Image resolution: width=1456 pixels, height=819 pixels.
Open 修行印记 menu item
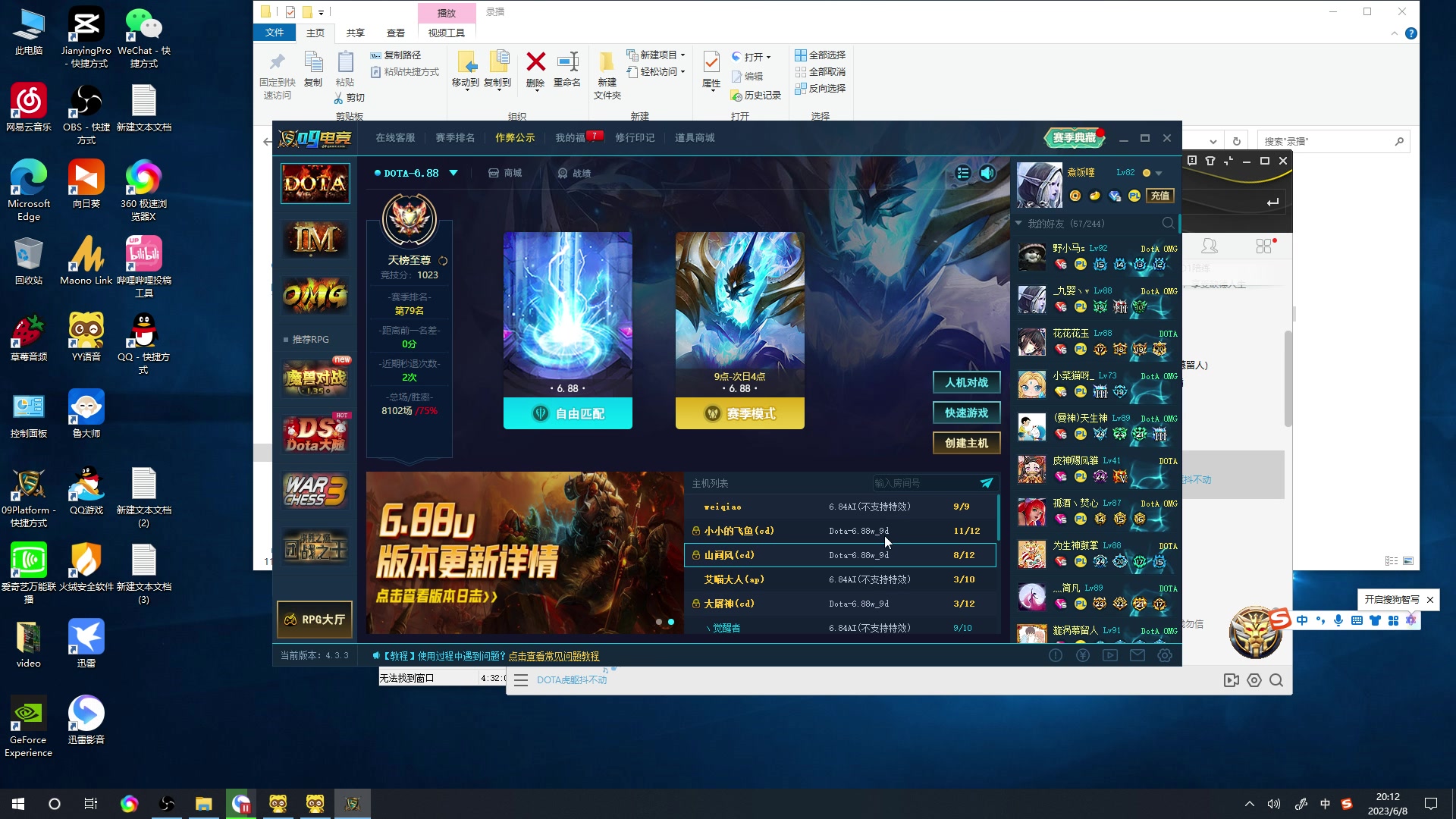coord(635,138)
